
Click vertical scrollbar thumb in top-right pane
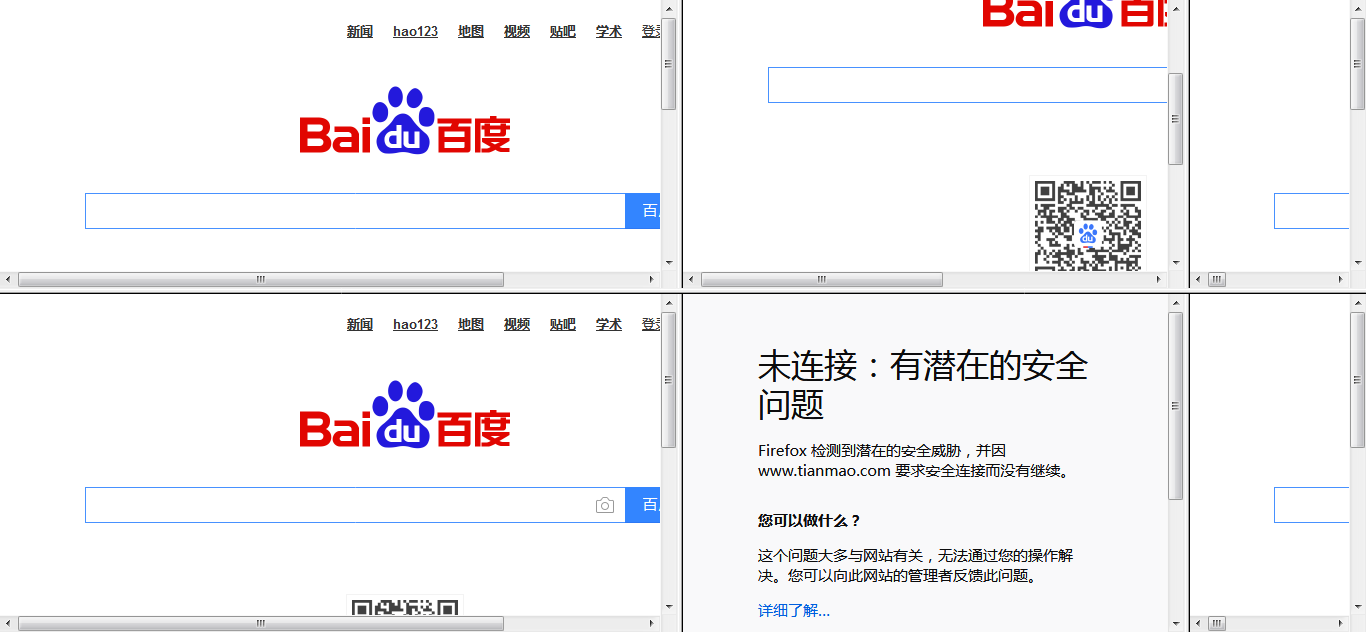click(x=1358, y=64)
